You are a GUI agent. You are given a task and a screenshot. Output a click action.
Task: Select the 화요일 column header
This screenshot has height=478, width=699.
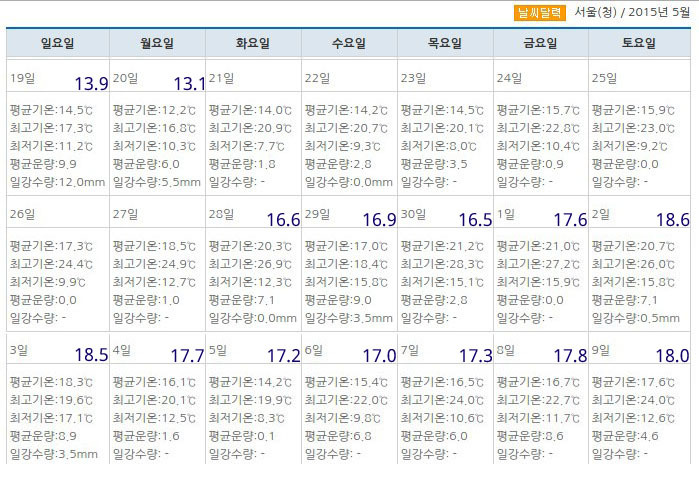[253, 43]
